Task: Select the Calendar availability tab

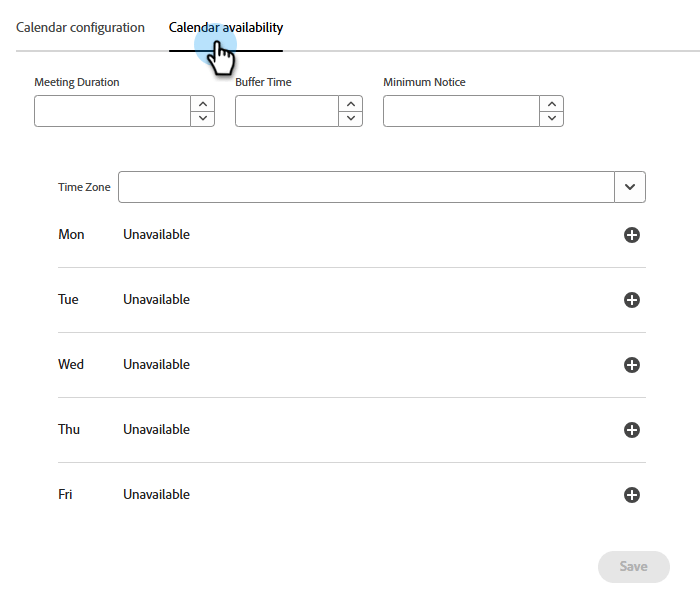Action: tap(226, 28)
